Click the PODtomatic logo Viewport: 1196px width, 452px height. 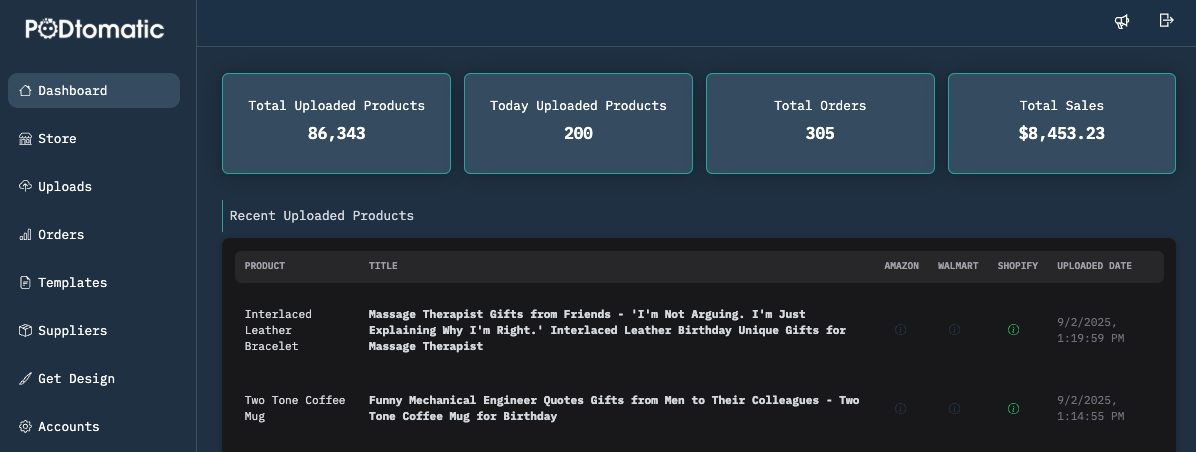95,29
